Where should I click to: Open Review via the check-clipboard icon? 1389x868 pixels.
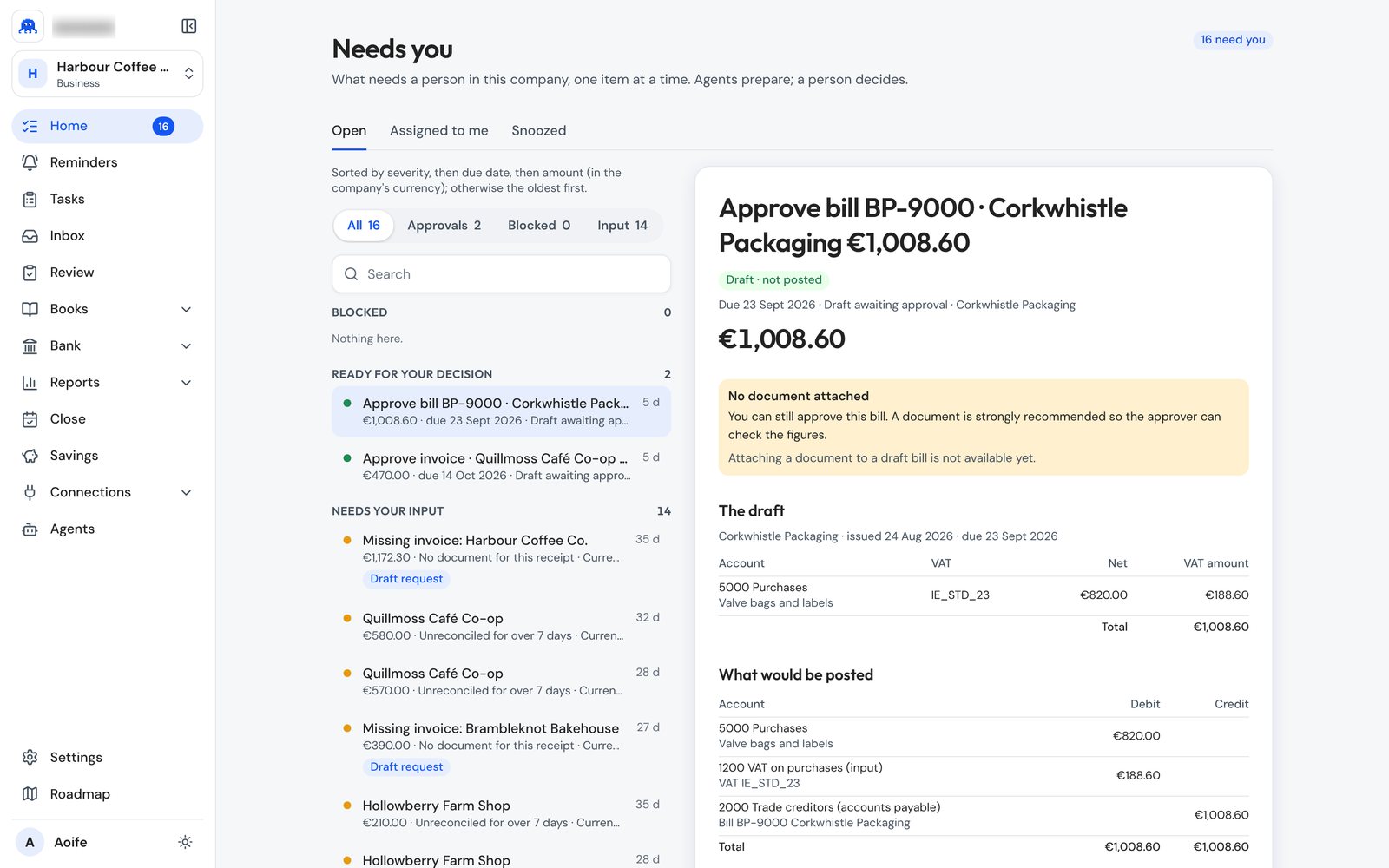pyautogui.click(x=30, y=273)
